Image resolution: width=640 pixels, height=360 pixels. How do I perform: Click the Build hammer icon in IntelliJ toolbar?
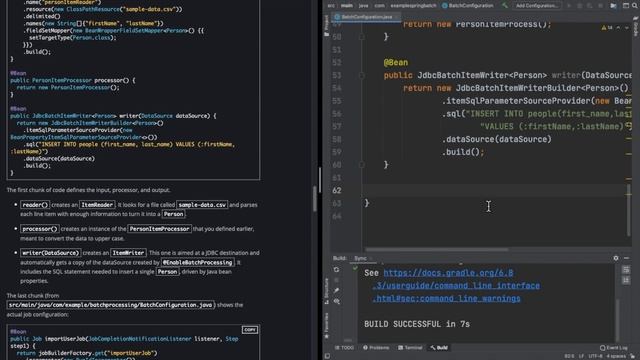(x=505, y=5)
